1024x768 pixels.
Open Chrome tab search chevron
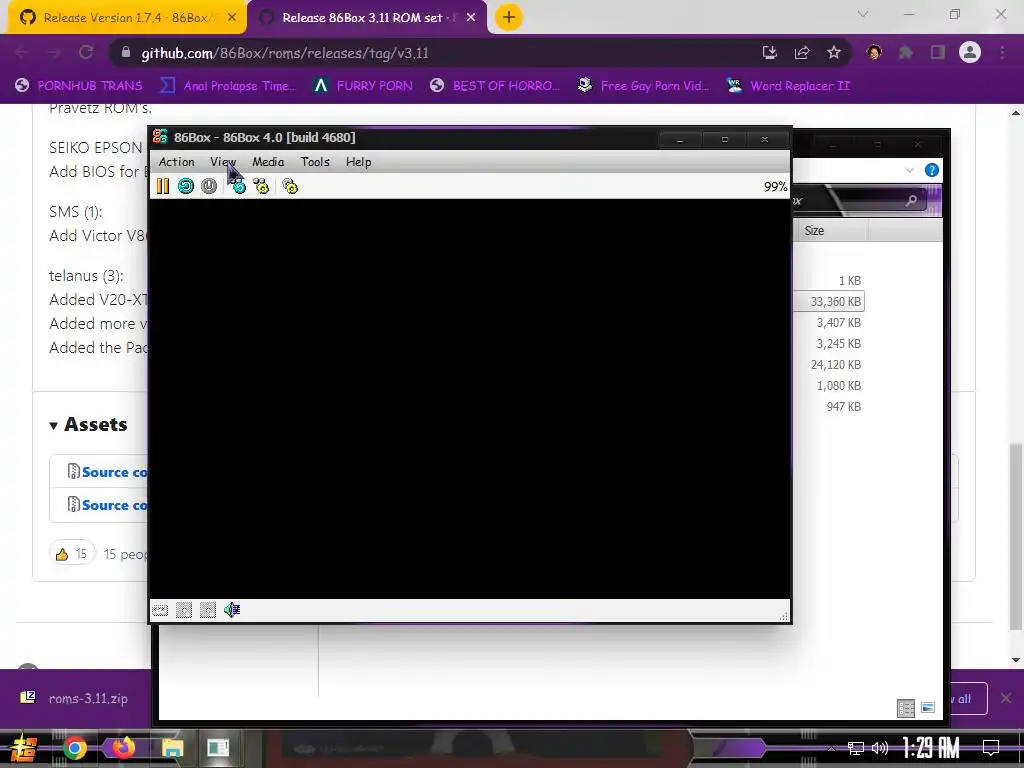863,14
